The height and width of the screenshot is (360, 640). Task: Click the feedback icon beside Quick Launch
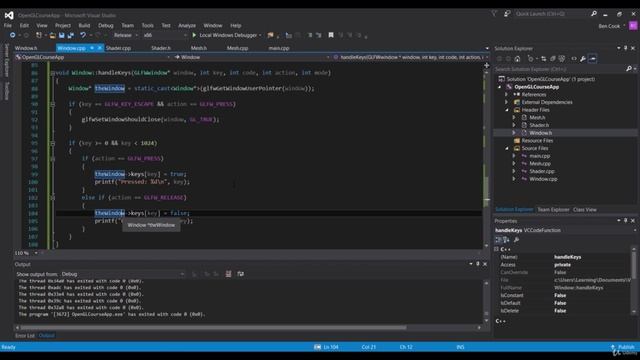507,14
